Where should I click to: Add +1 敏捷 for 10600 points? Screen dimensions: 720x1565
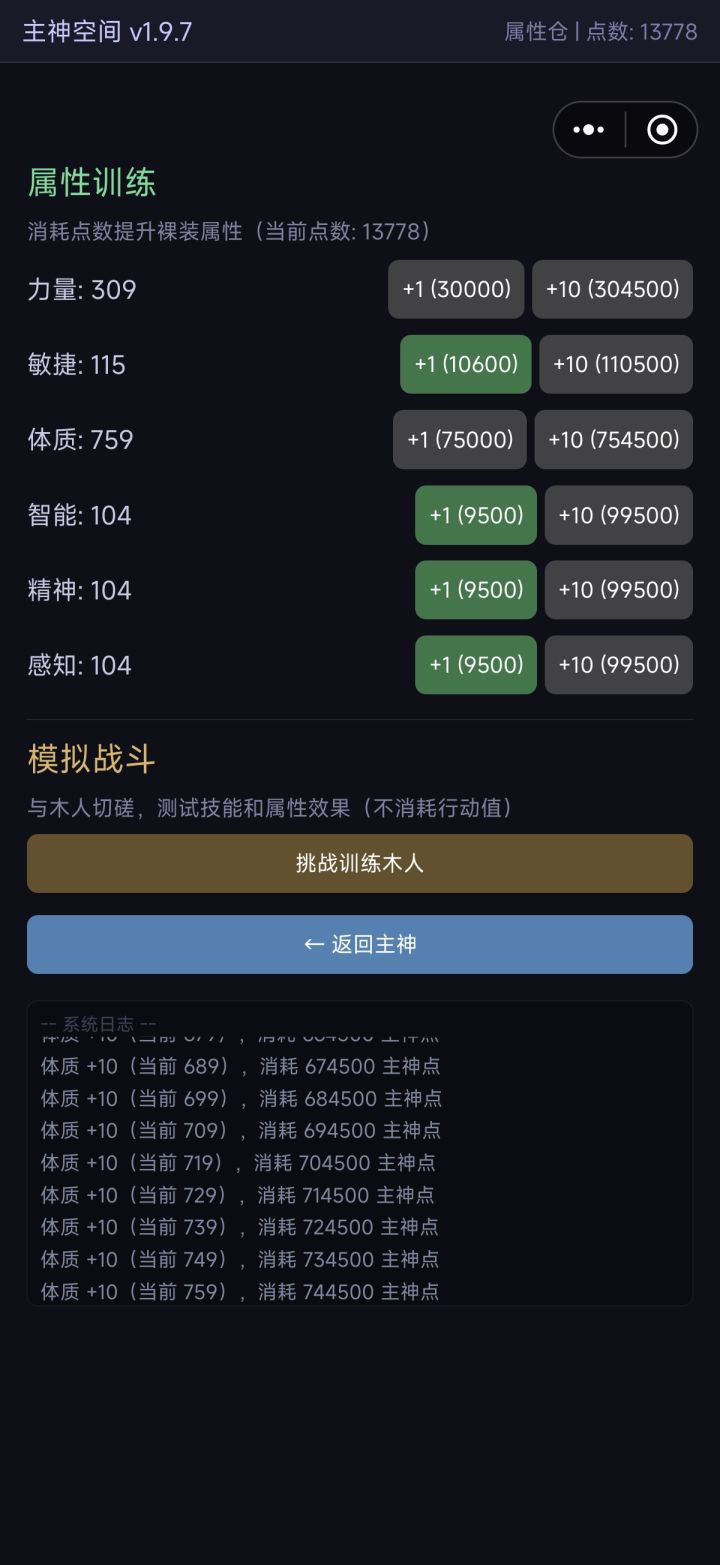(465, 364)
